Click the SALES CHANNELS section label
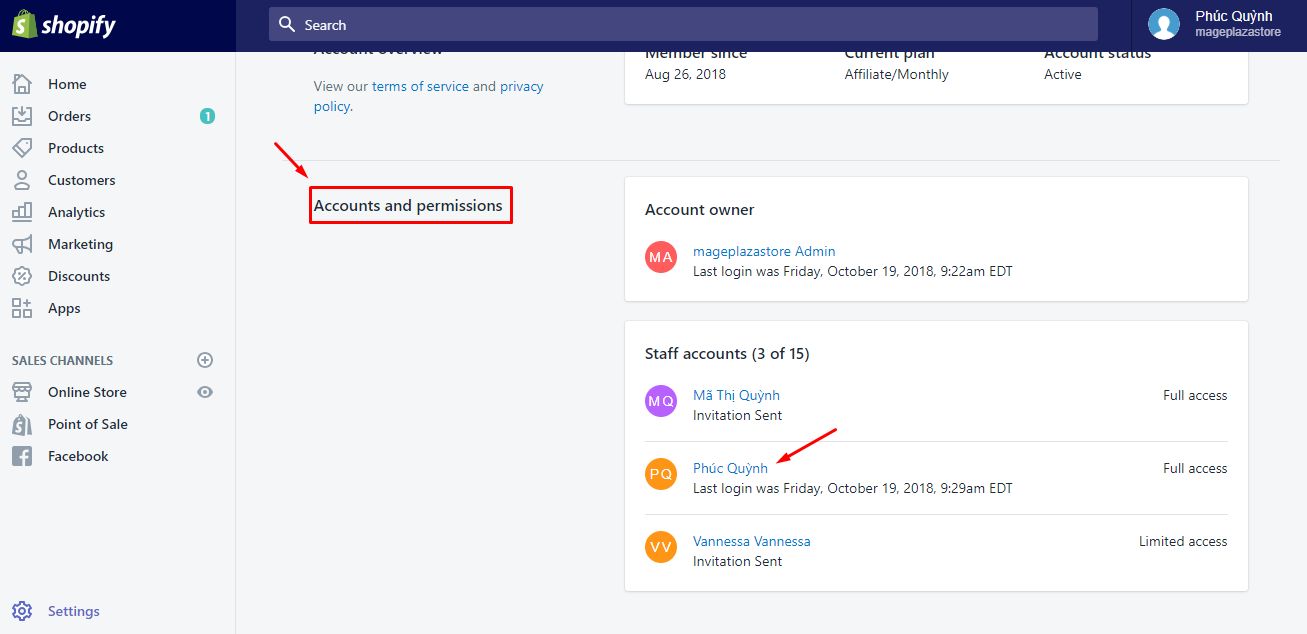The image size is (1307, 634). (x=62, y=360)
